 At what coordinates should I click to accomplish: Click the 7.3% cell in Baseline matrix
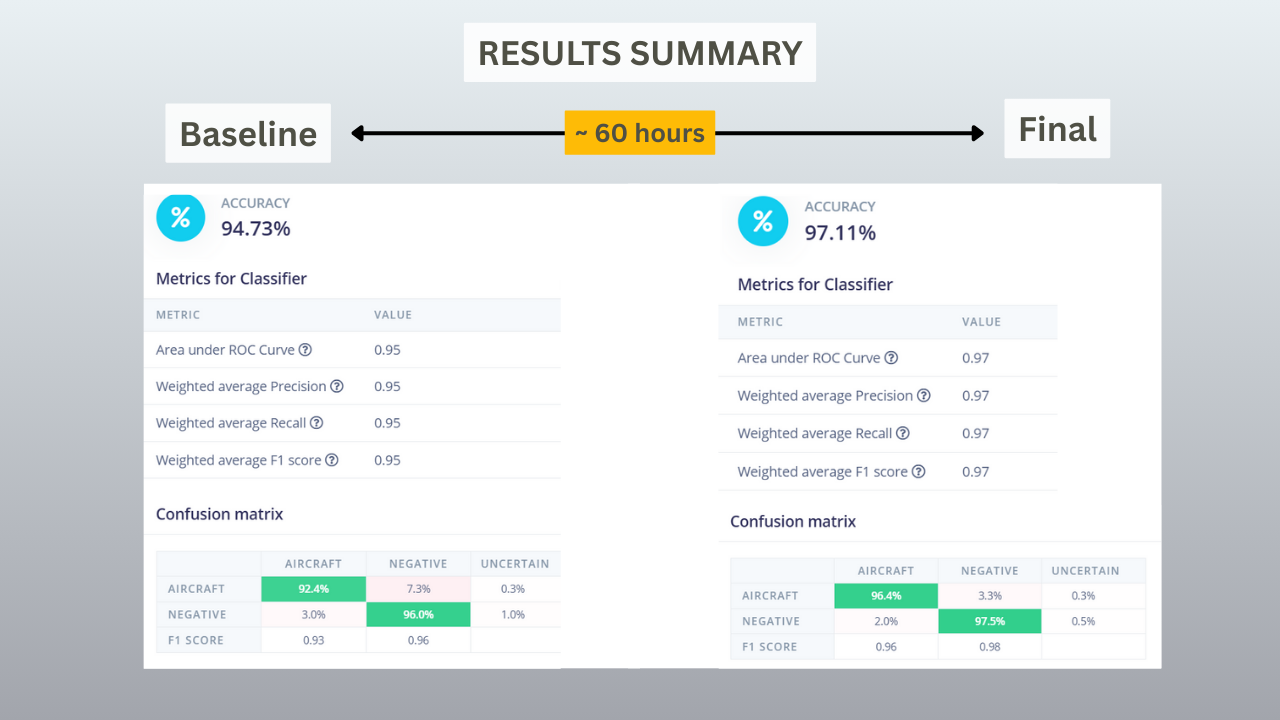click(x=418, y=589)
